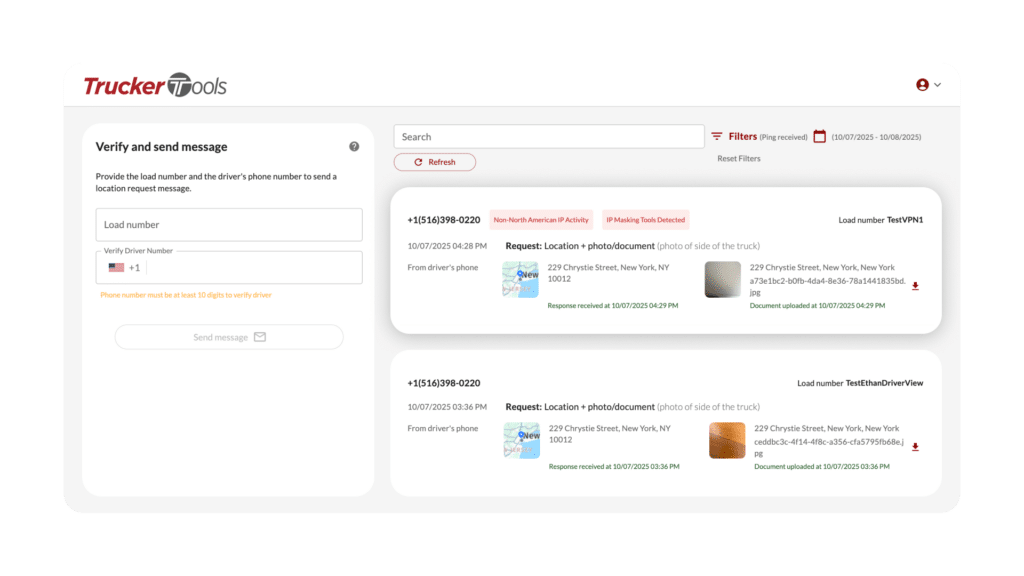Focus the Load number input field
The width and height of the screenshot is (1024, 576).
coord(229,225)
